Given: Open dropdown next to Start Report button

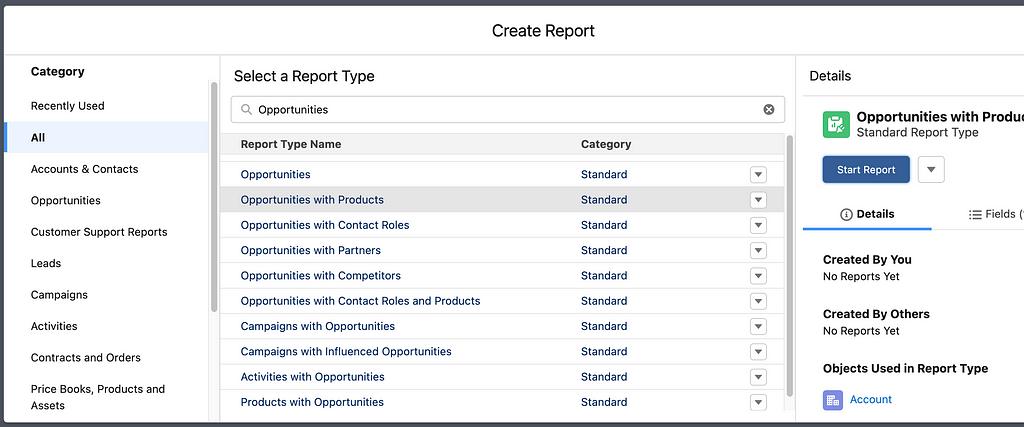Looking at the screenshot, I should pyautogui.click(x=930, y=170).
